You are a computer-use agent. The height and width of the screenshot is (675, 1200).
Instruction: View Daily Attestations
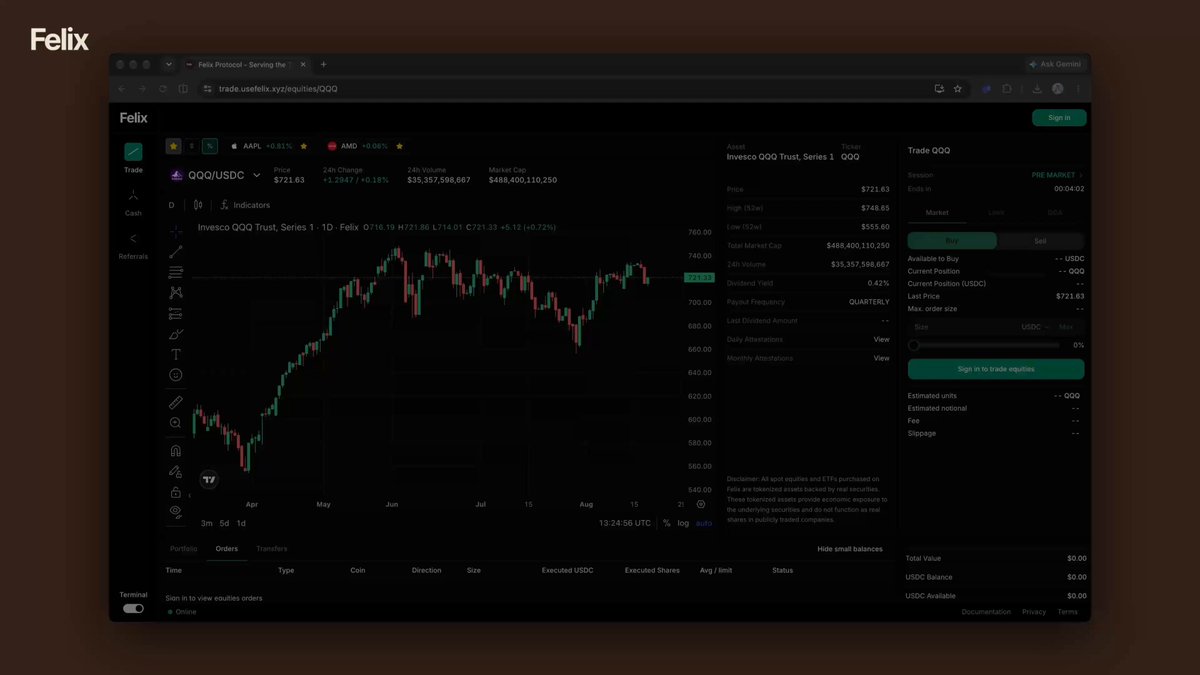coord(881,340)
